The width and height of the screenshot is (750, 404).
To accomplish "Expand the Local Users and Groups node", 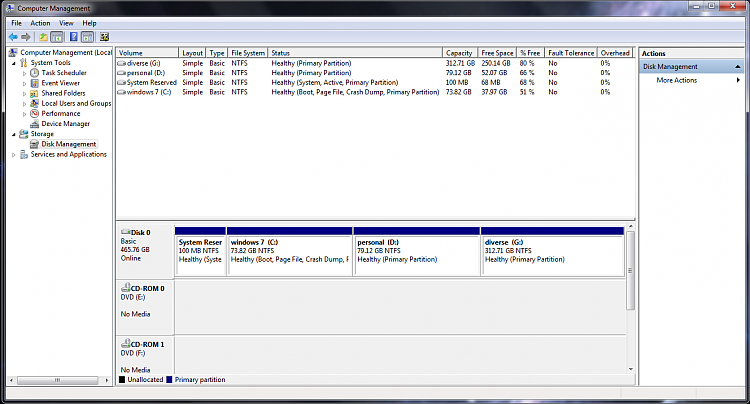I will click(24, 104).
